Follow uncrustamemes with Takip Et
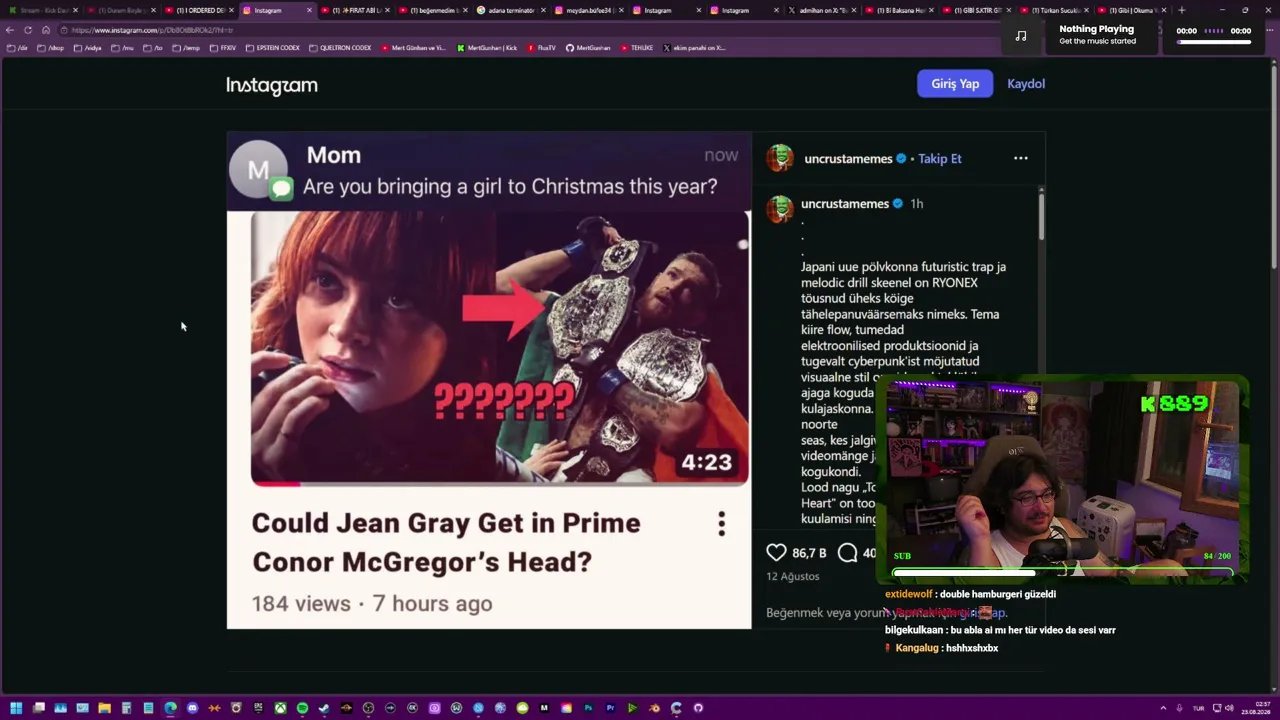The image size is (1280, 720). [x=940, y=158]
